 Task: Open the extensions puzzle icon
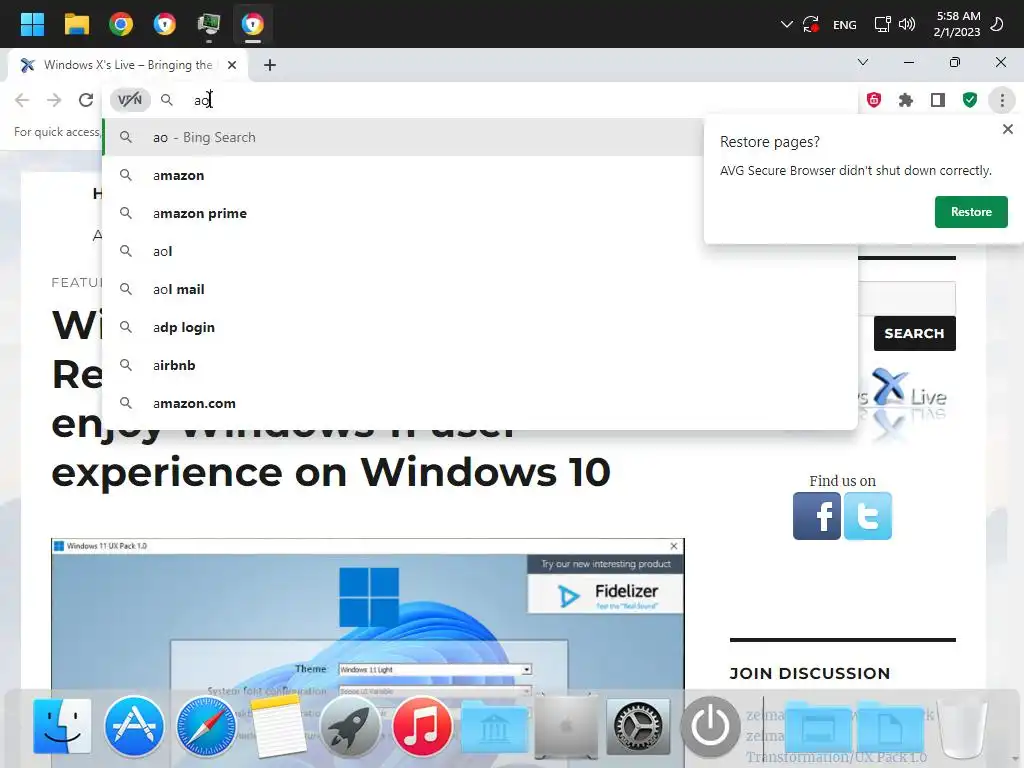click(x=906, y=100)
